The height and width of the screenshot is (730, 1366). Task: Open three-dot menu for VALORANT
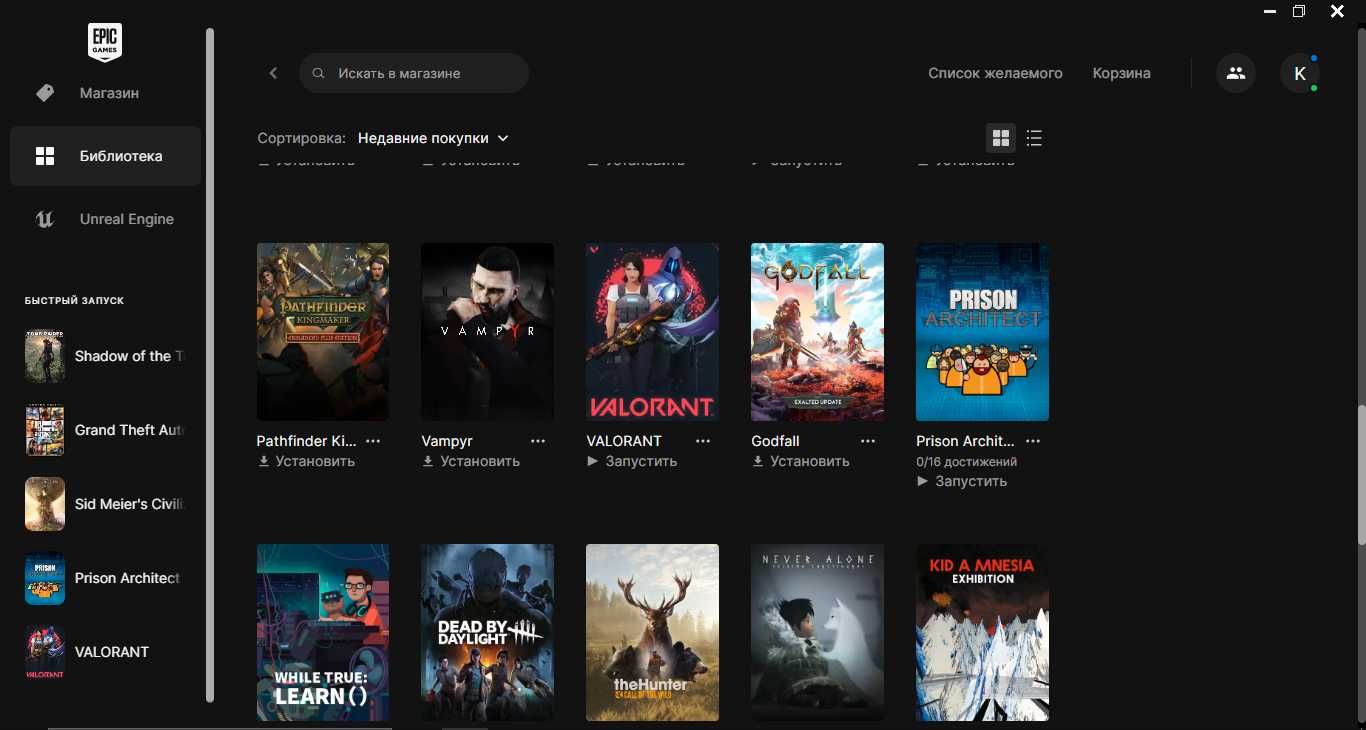point(703,441)
